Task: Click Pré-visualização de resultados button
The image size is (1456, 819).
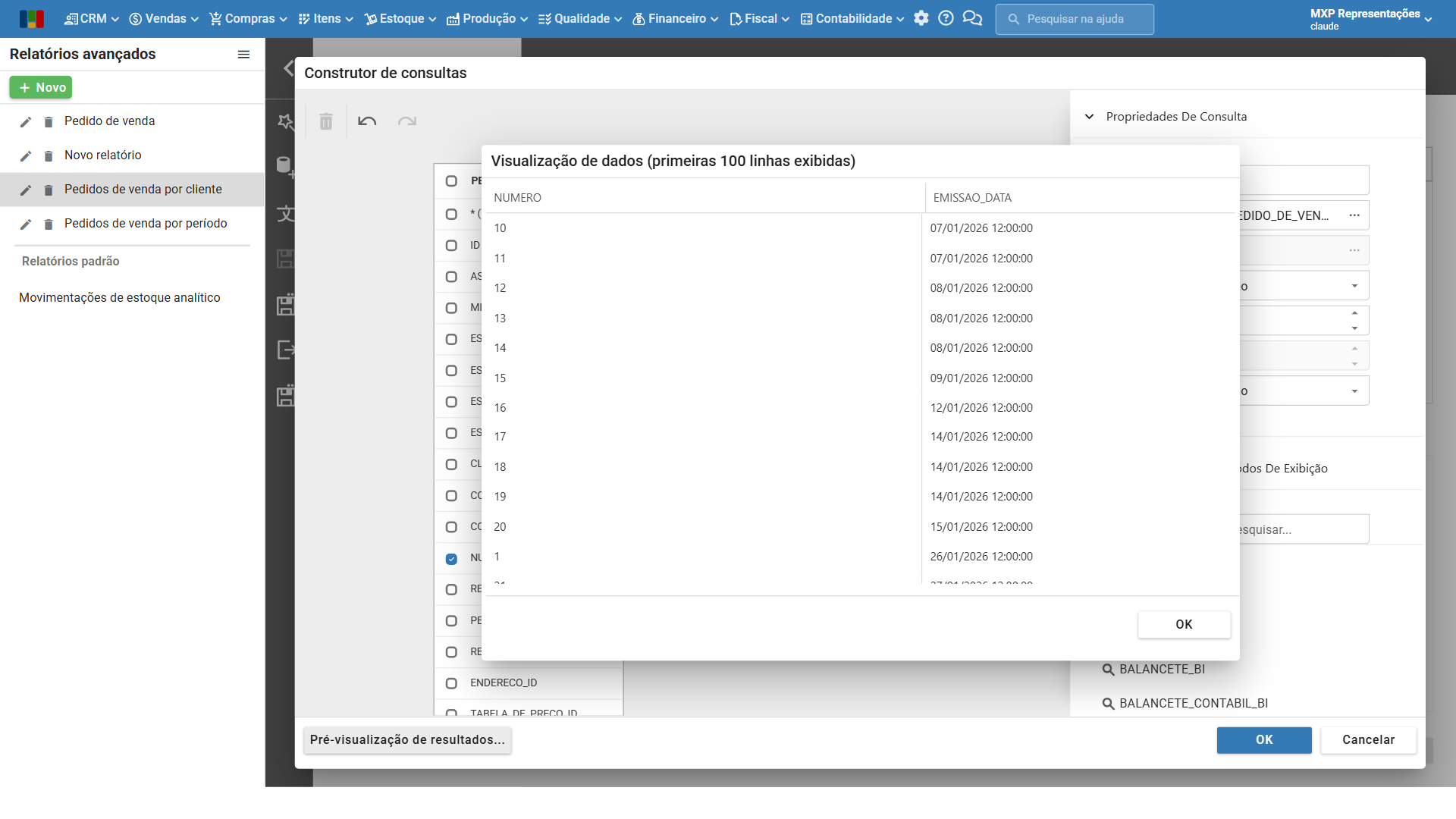Action: point(407,740)
